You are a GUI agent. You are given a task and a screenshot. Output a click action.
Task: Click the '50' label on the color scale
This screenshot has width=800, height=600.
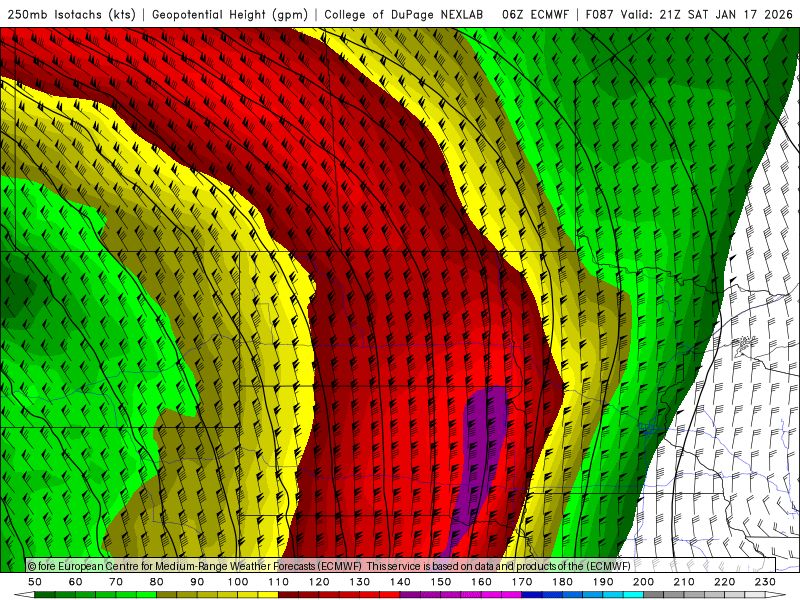[35, 582]
